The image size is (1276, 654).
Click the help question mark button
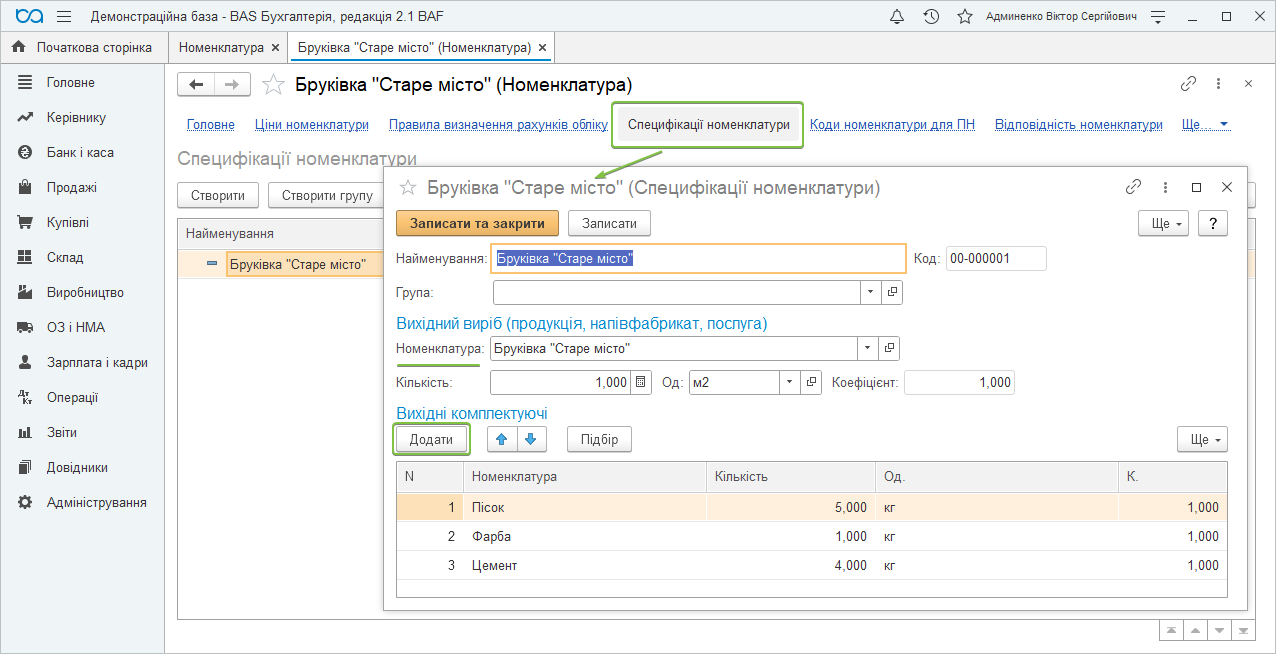[1212, 223]
